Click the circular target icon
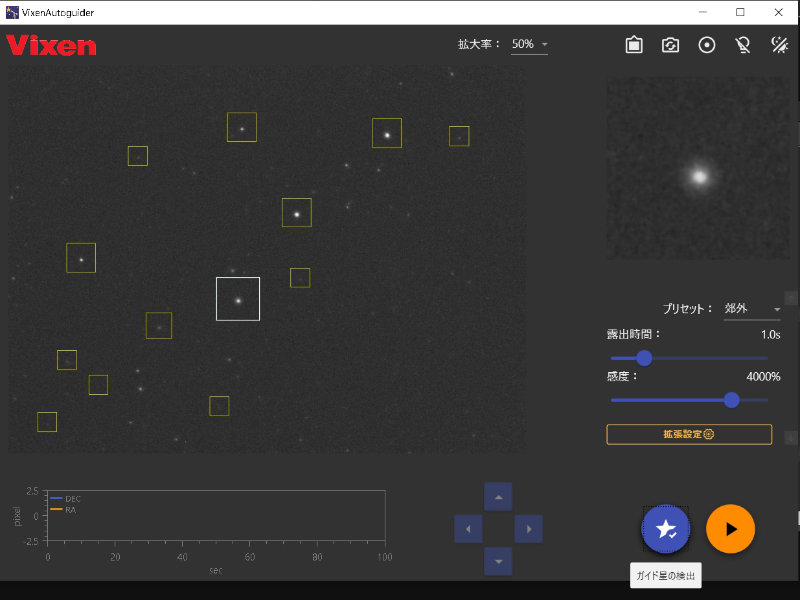Viewport: 800px width, 600px height. tap(707, 45)
